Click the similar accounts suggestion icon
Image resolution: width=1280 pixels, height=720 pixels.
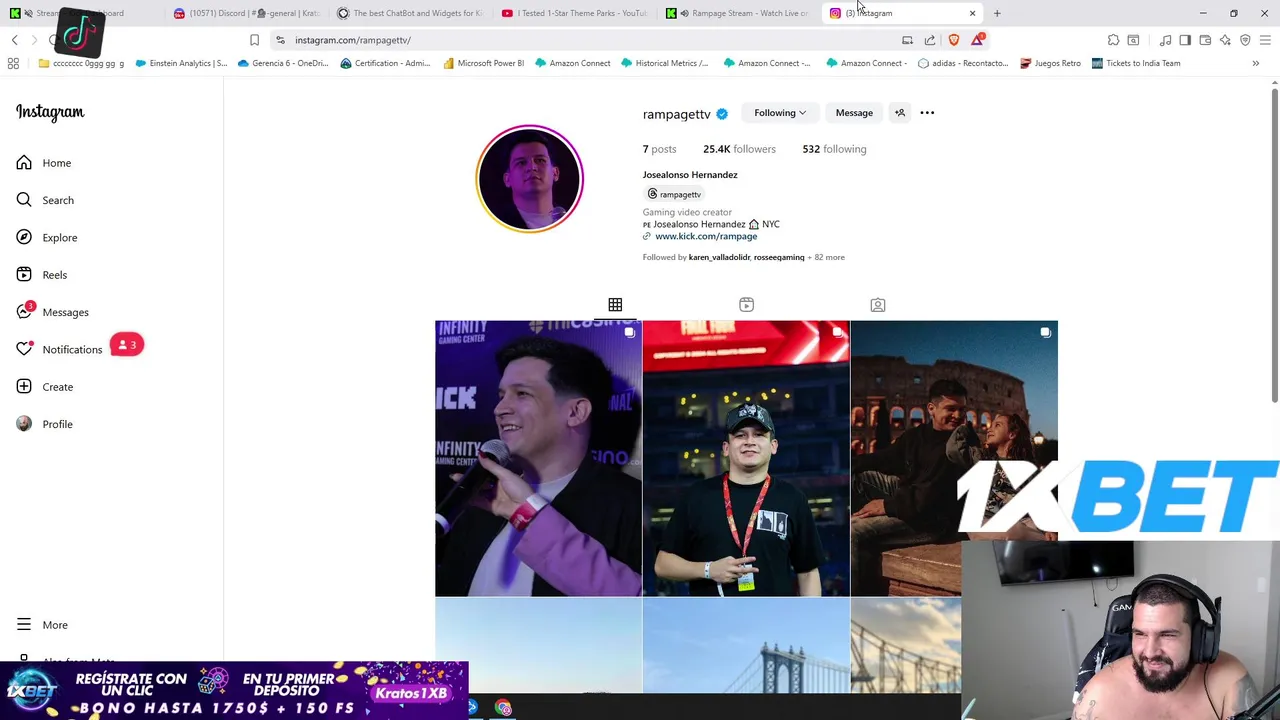pyautogui.click(x=900, y=113)
